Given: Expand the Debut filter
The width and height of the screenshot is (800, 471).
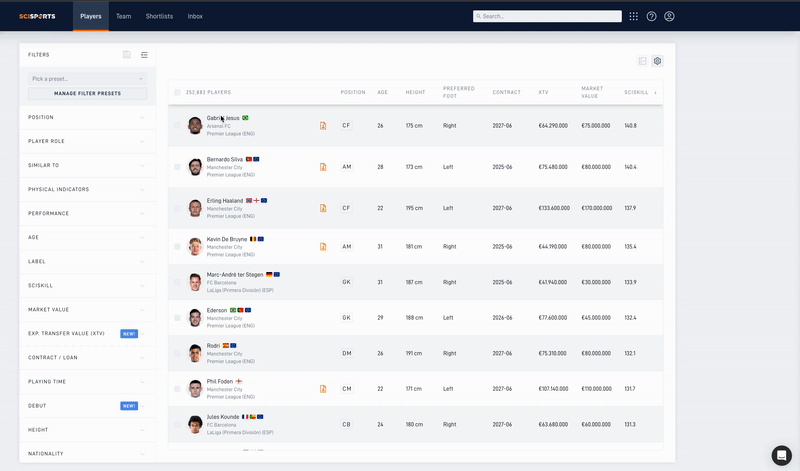Looking at the screenshot, I should click(x=87, y=406).
